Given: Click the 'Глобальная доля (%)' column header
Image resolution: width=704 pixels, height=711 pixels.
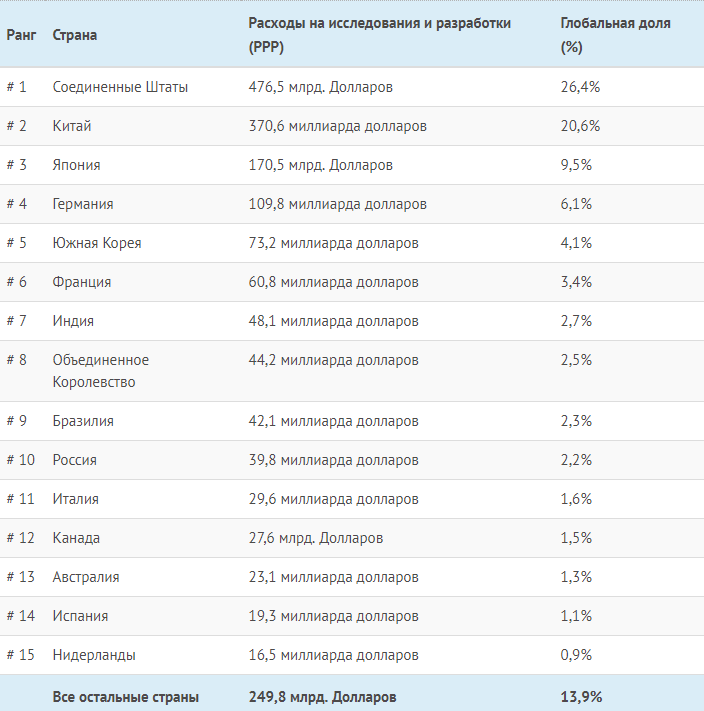Looking at the screenshot, I should pos(615,34).
